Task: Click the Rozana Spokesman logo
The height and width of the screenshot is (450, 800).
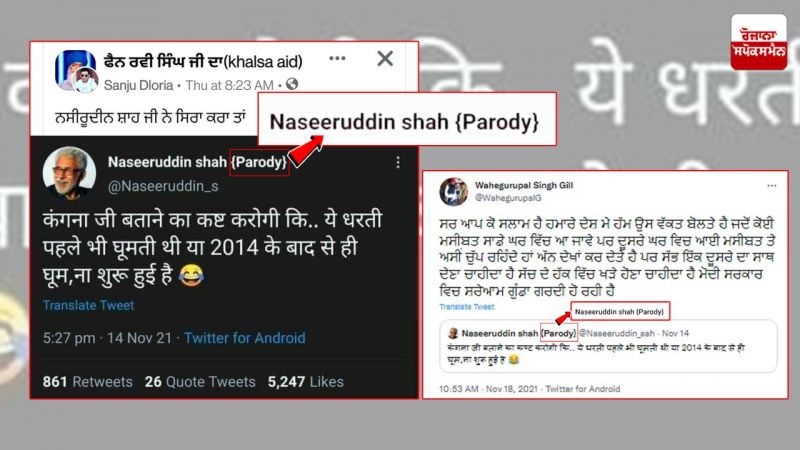Action: coord(759,42)
